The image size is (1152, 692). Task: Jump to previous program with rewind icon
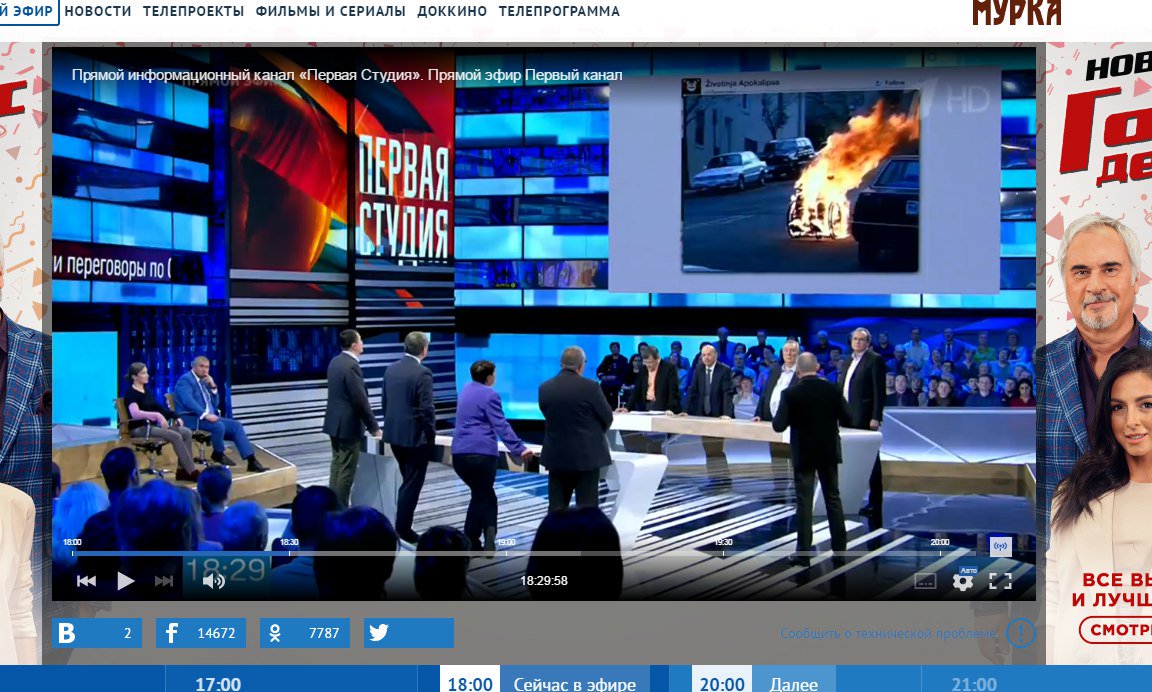87,581
